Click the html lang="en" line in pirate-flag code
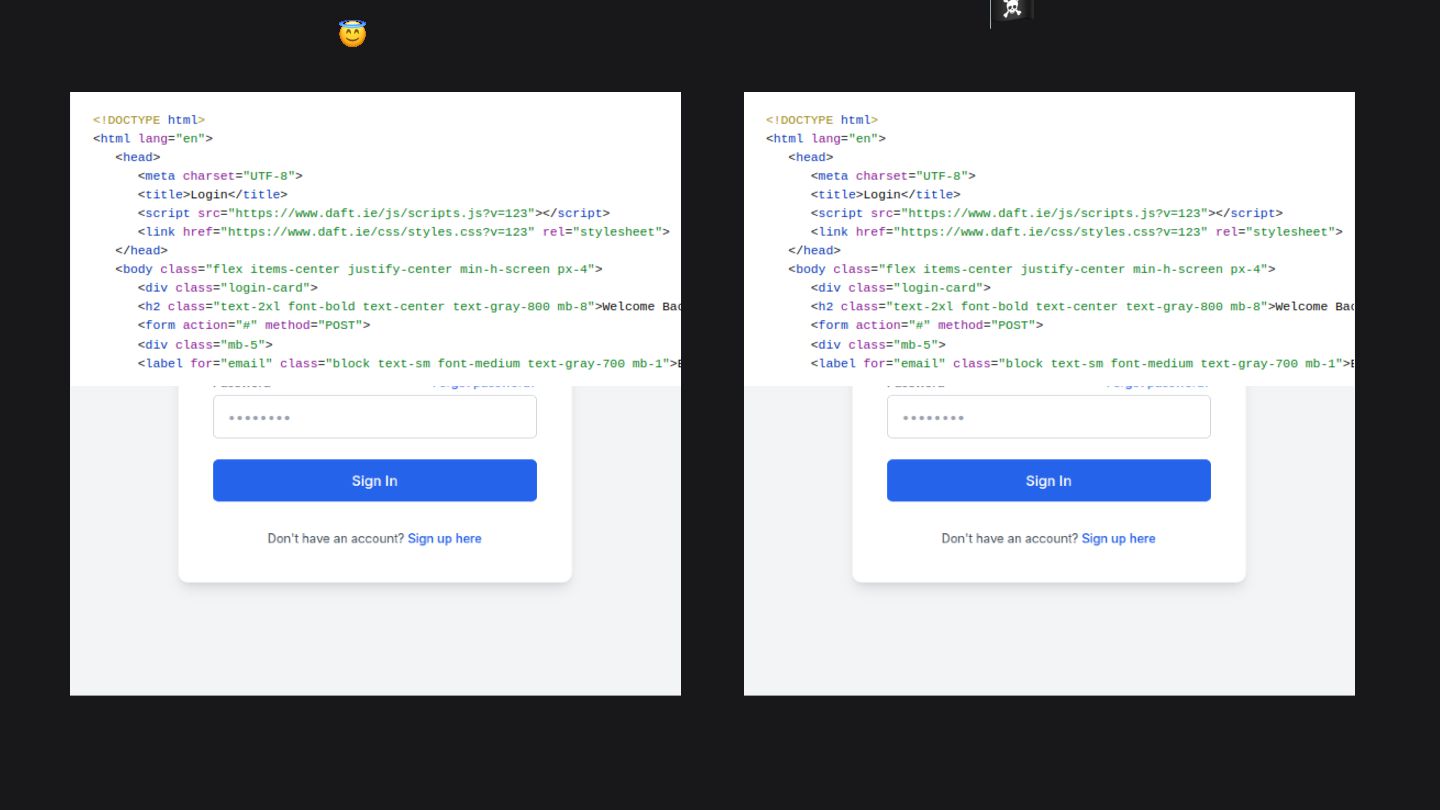Screen dimensions: 1440x810 [x=826, y=139]
